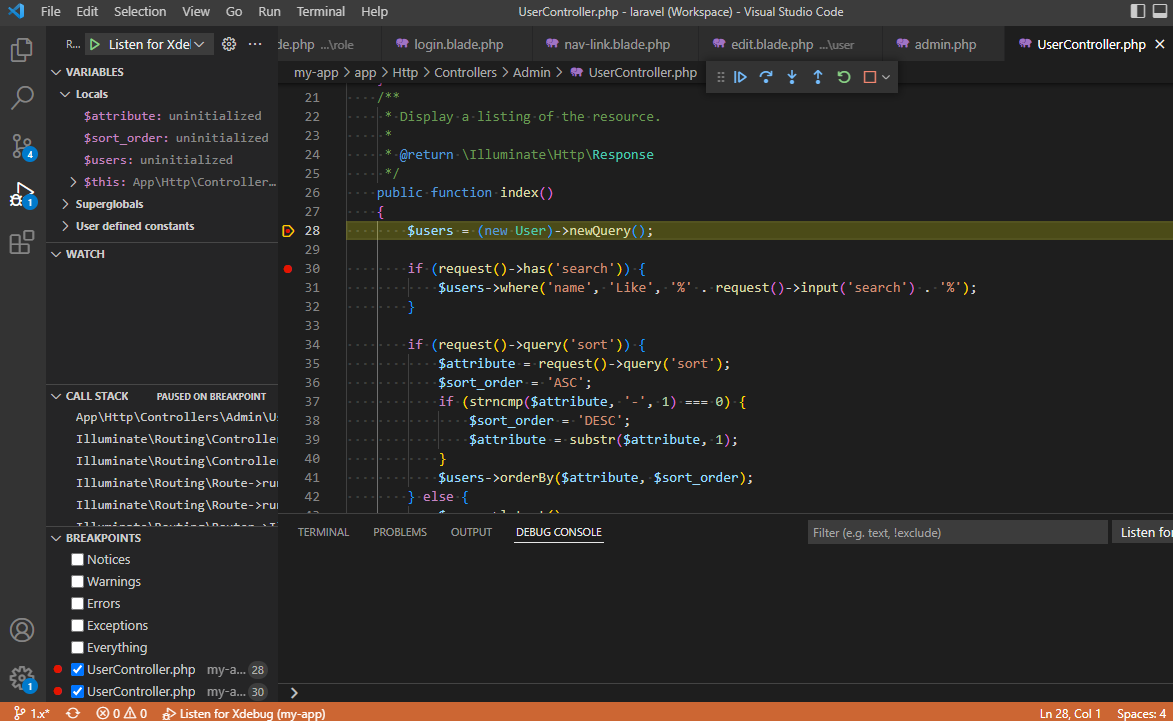The height and width of the screenshot is (721, 1173).
Task: Toggle panel layout icon in title bar
Action: click(x=1160, y=11)
